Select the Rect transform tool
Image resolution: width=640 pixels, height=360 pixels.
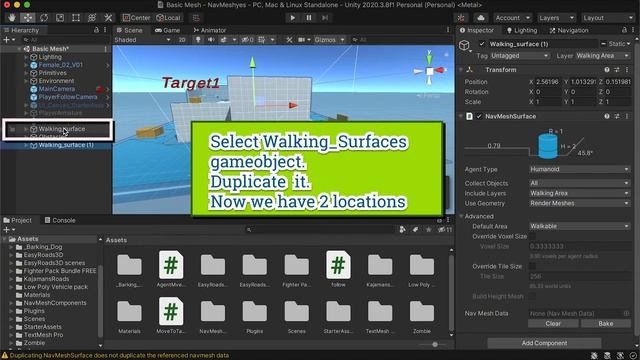point(76,18)
